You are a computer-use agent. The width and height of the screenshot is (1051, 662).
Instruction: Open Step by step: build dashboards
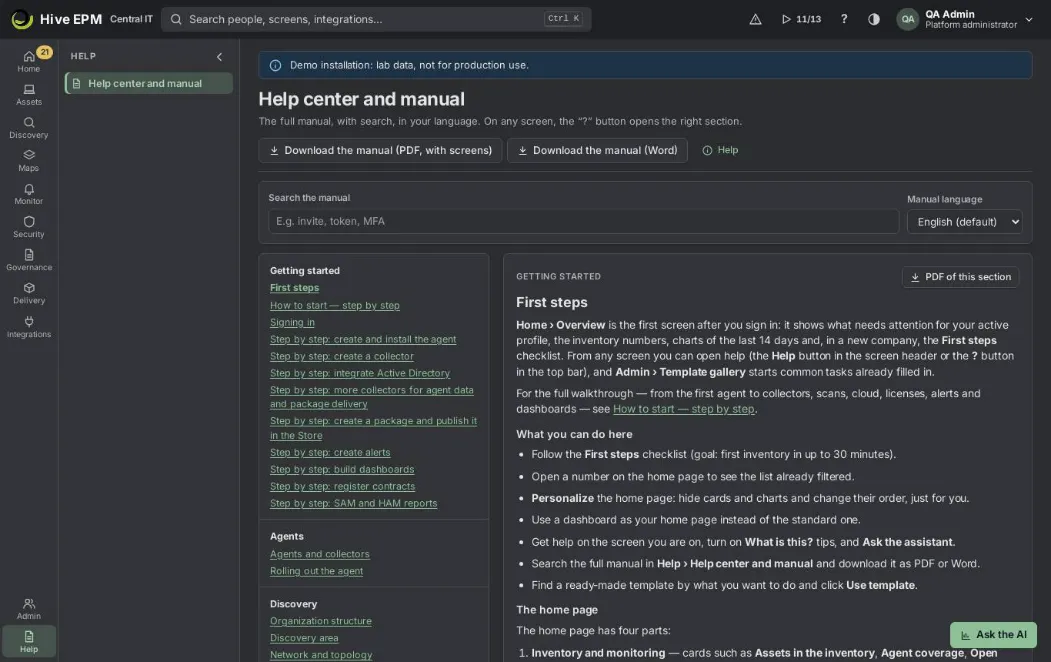pos(342,469)
